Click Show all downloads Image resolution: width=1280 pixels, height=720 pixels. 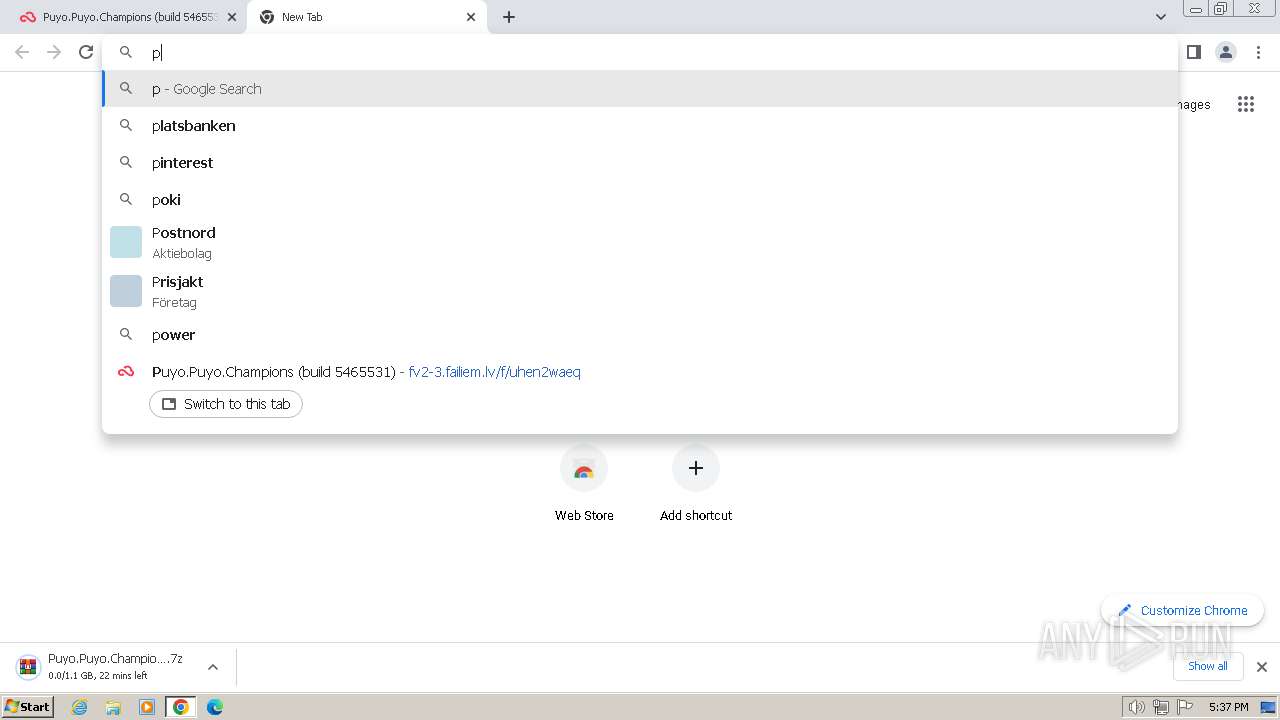(1207, 666)
